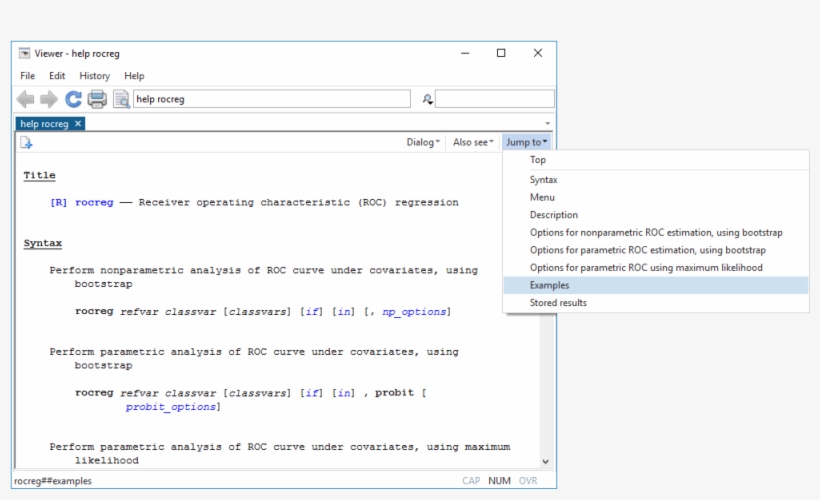Image resolution: width=820 pixels, height=500 pixels.
Task: Close the help rocreg tab
Action: pyautogui.click(x=78, y=123)
